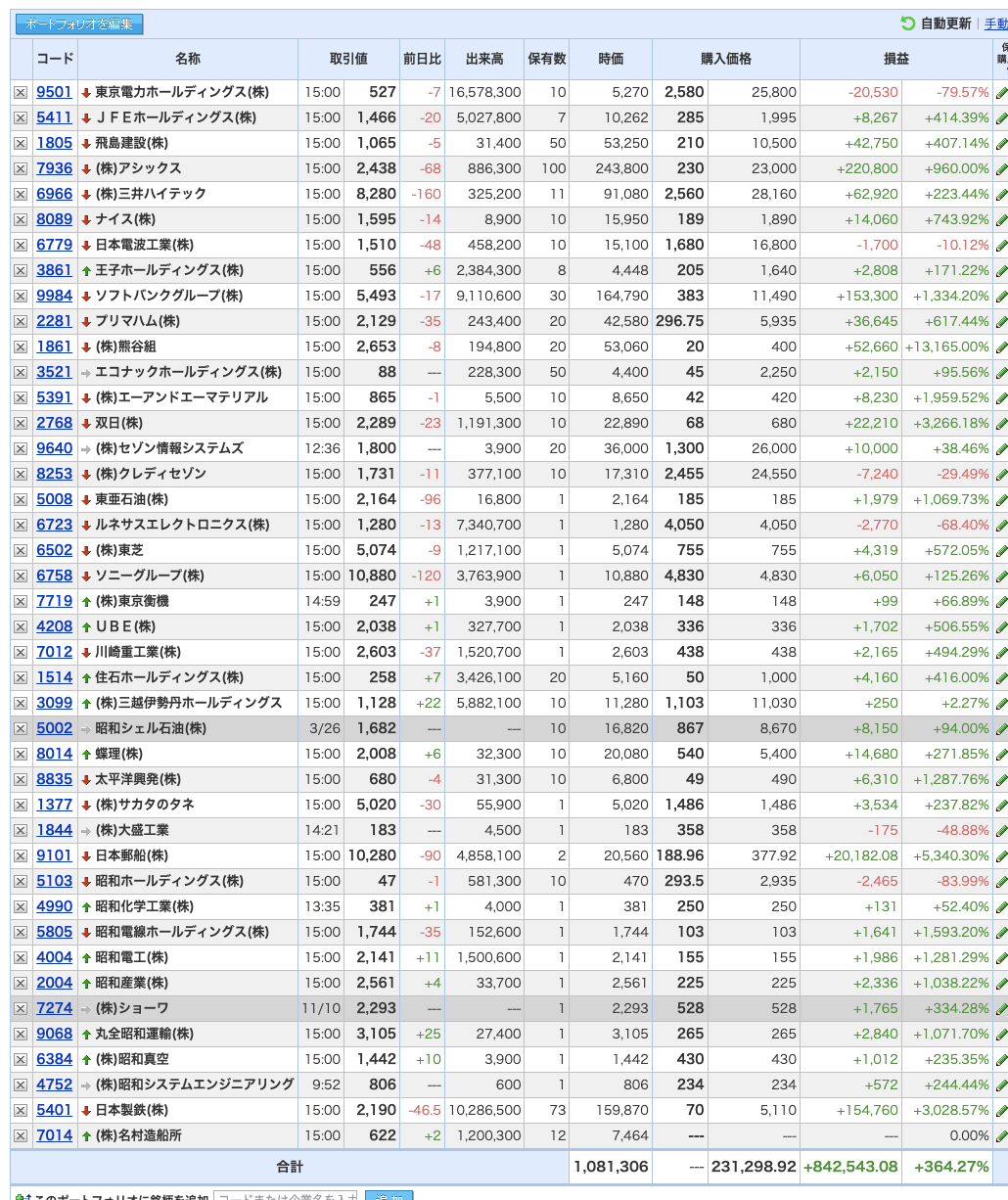
Task: Click pencil icon in ルネサスエレクトロニクス row
Action: coord(1001,526)
